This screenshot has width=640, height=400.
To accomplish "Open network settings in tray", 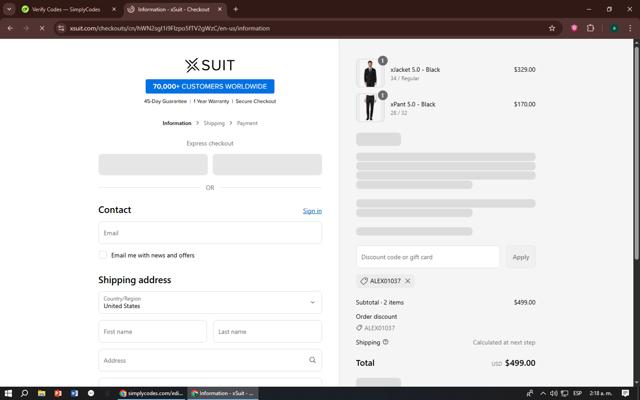I will [x=564, y=393].
